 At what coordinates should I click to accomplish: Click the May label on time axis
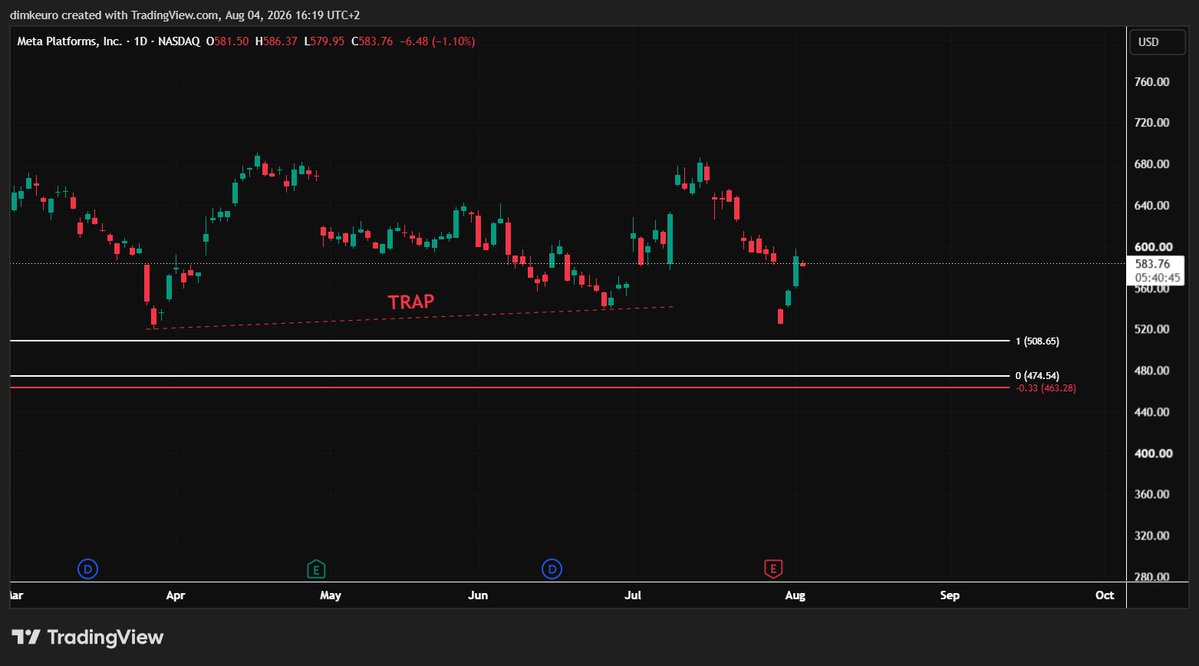coord(330,595)
